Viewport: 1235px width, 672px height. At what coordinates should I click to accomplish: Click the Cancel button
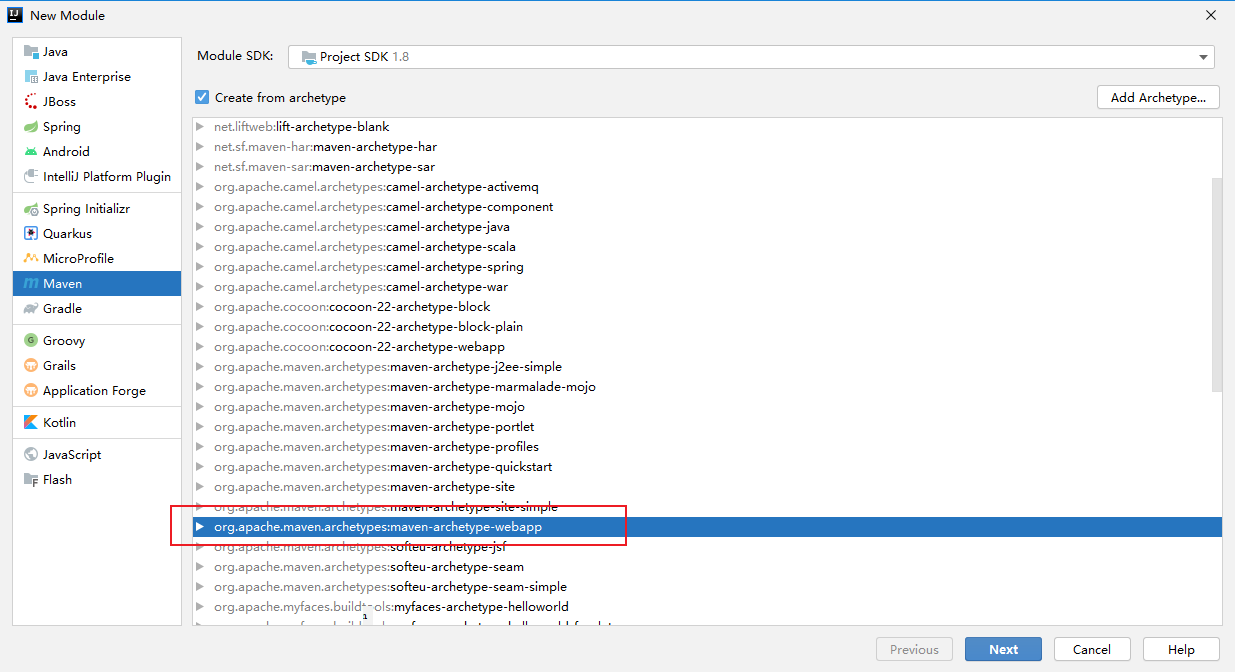1092,649
